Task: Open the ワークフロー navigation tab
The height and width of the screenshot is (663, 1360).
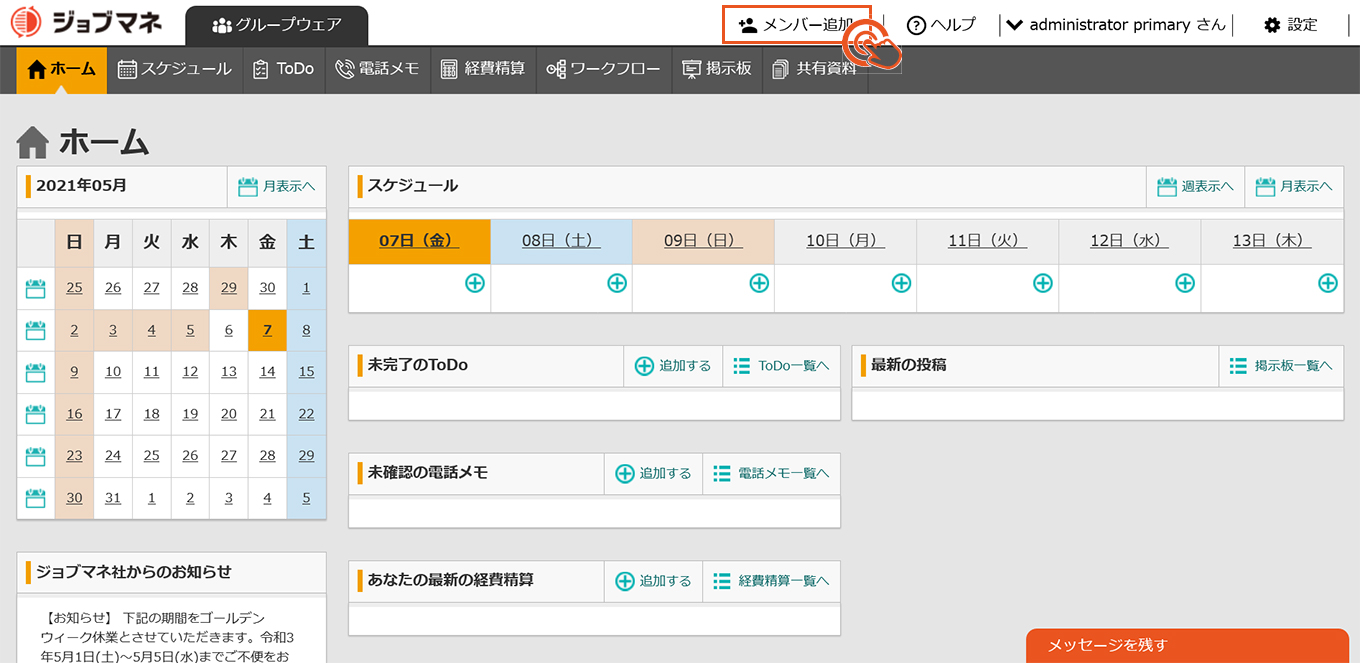Action: click(x=604, y=69)
